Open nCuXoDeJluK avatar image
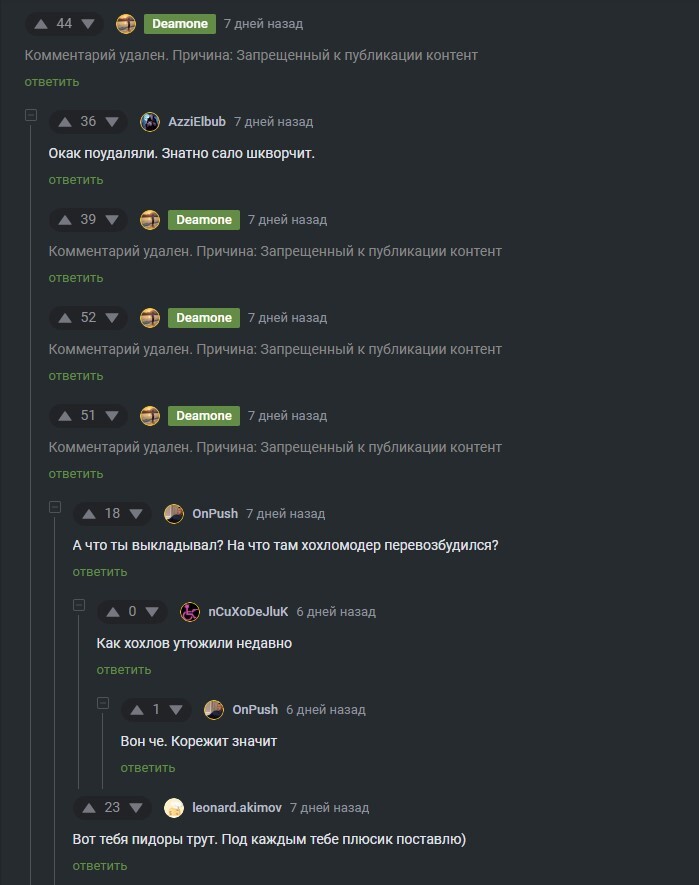The image size is (699, 885). coord(190,612)
